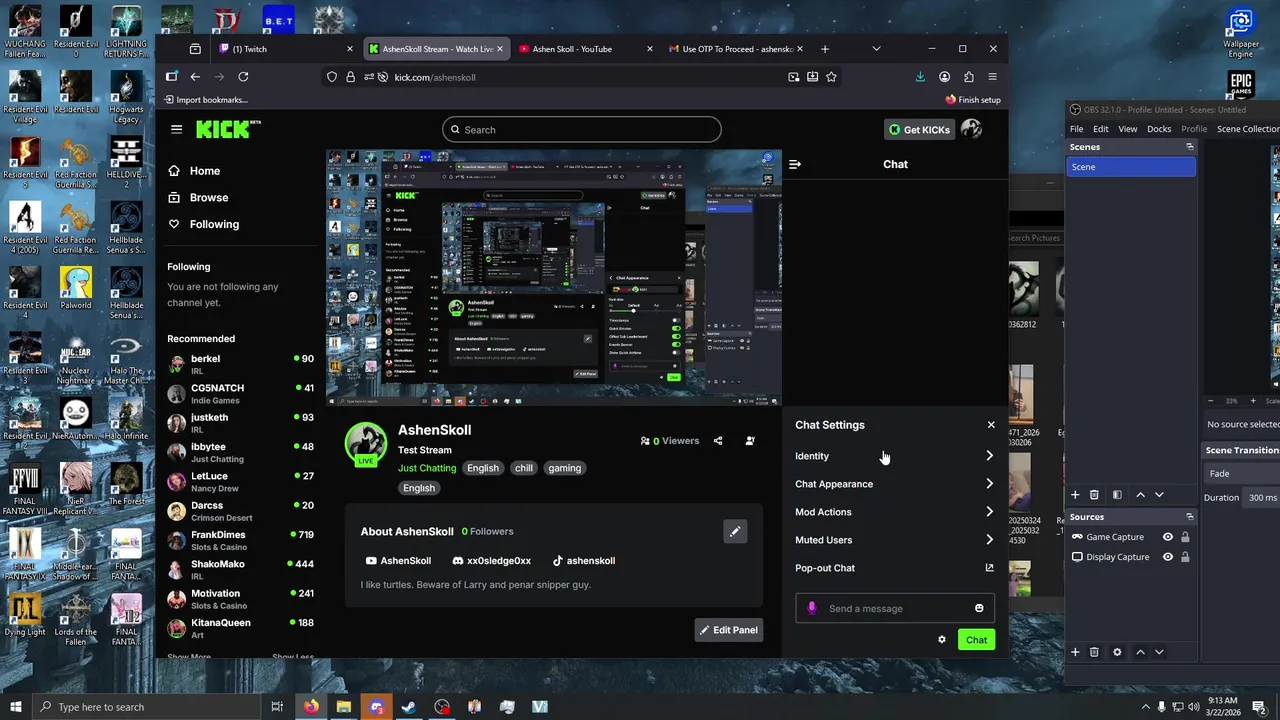
Task: Open the OBS Docks menu
Action: point(1159,129)
